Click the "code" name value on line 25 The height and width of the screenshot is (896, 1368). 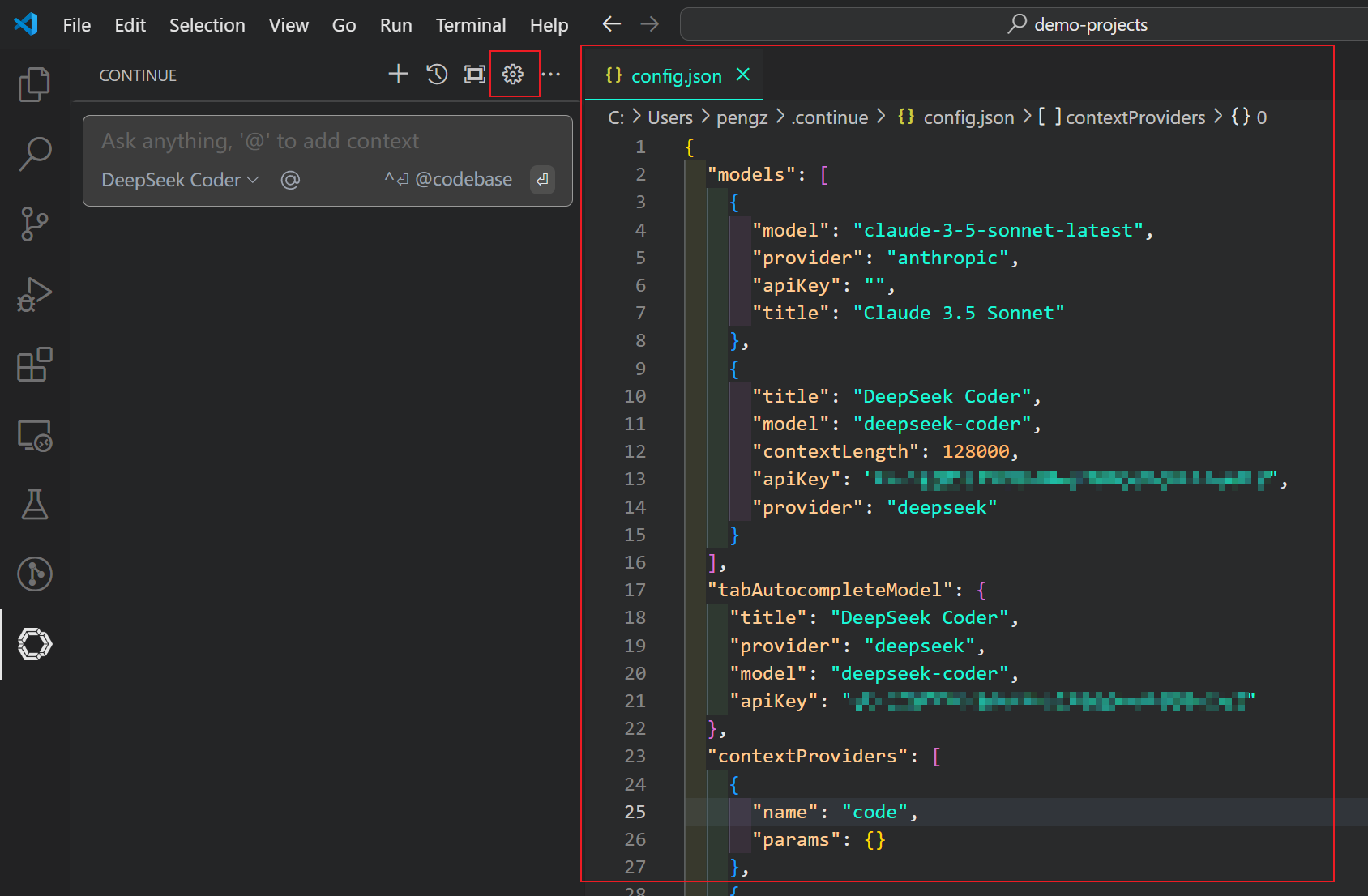[874, 812]
